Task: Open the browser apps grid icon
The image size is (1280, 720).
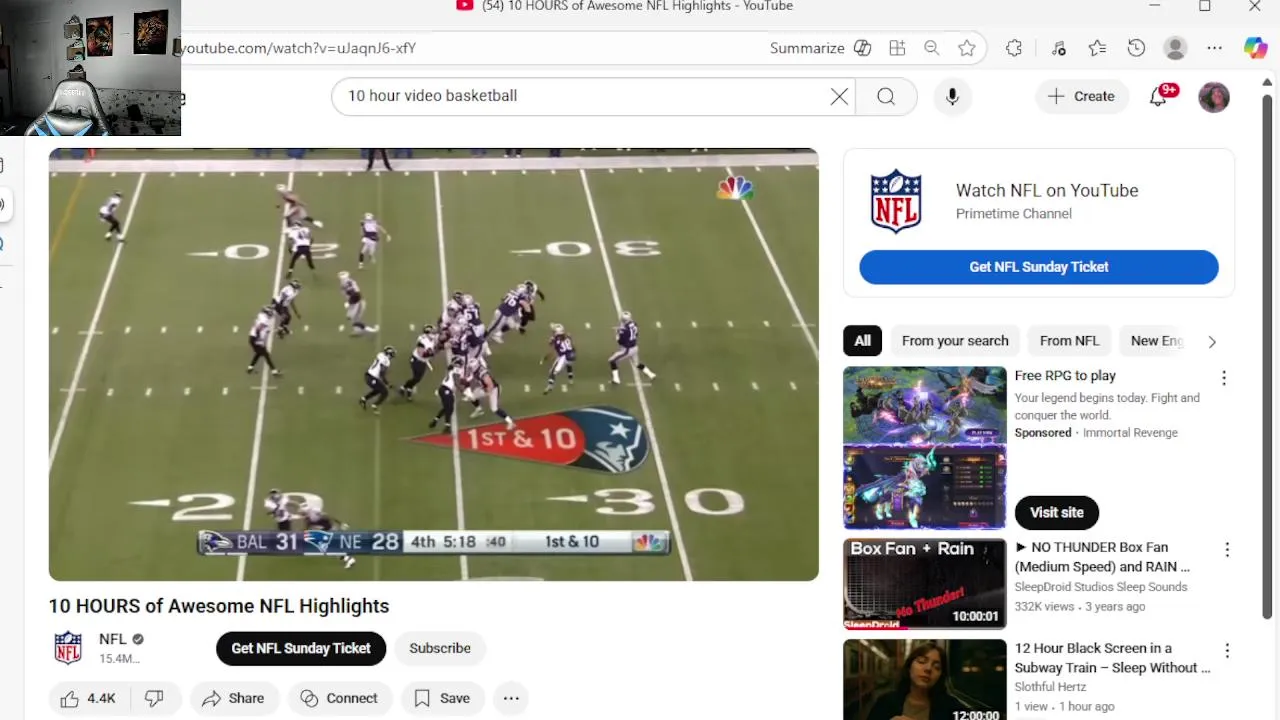Action: 897,48
